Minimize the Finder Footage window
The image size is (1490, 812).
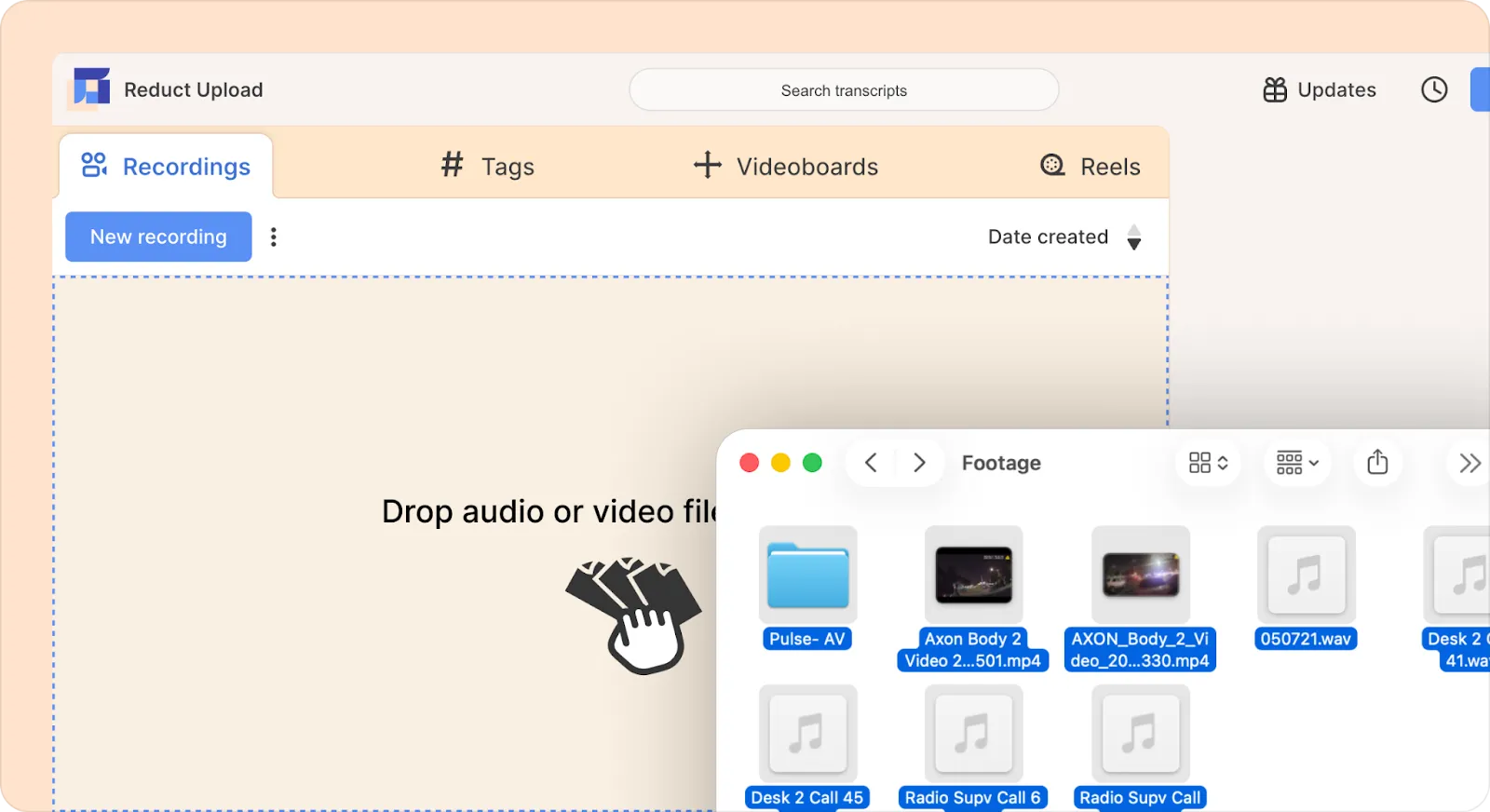click(x=780, y=463)
